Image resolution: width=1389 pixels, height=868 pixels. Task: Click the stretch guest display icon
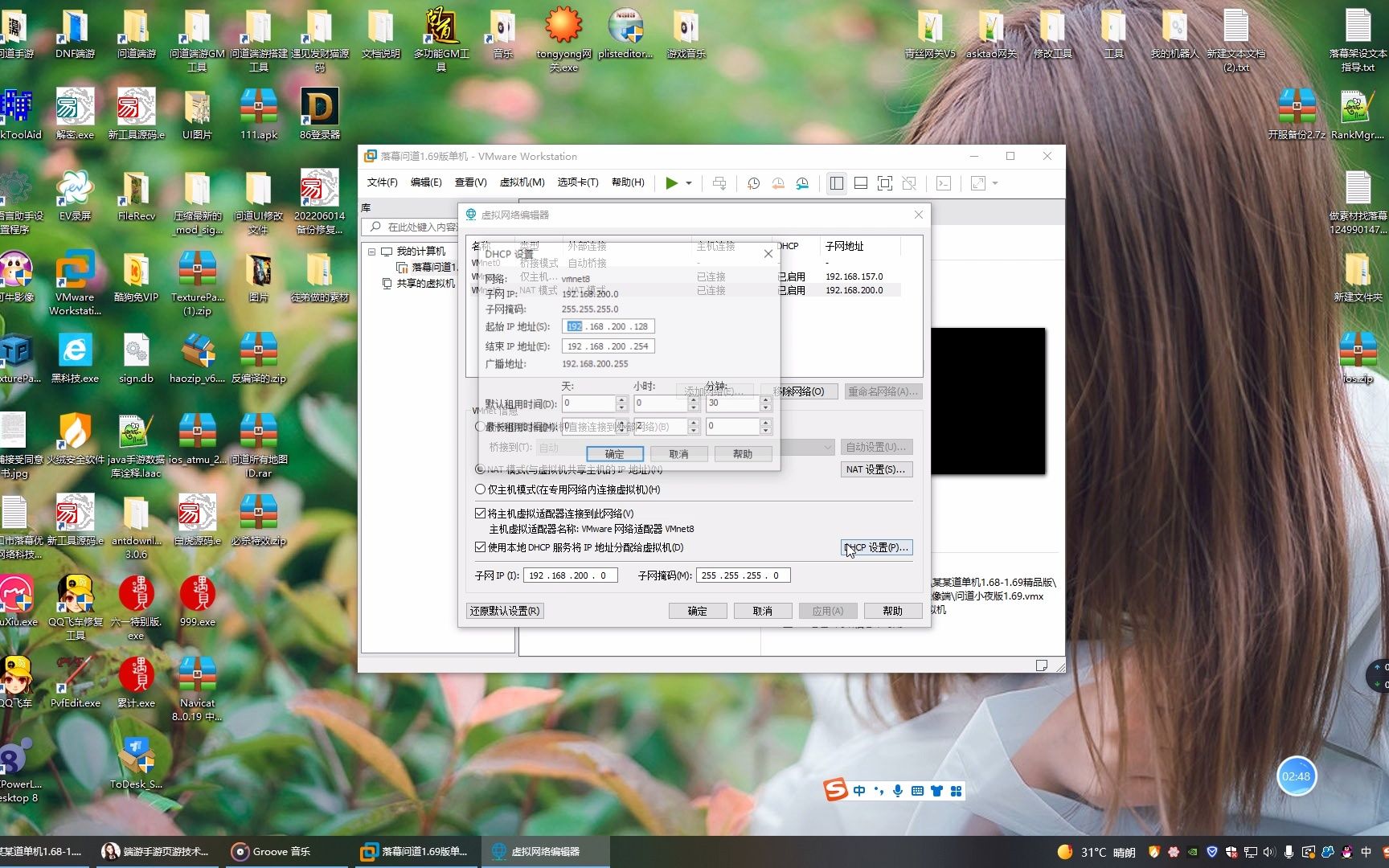978,183
